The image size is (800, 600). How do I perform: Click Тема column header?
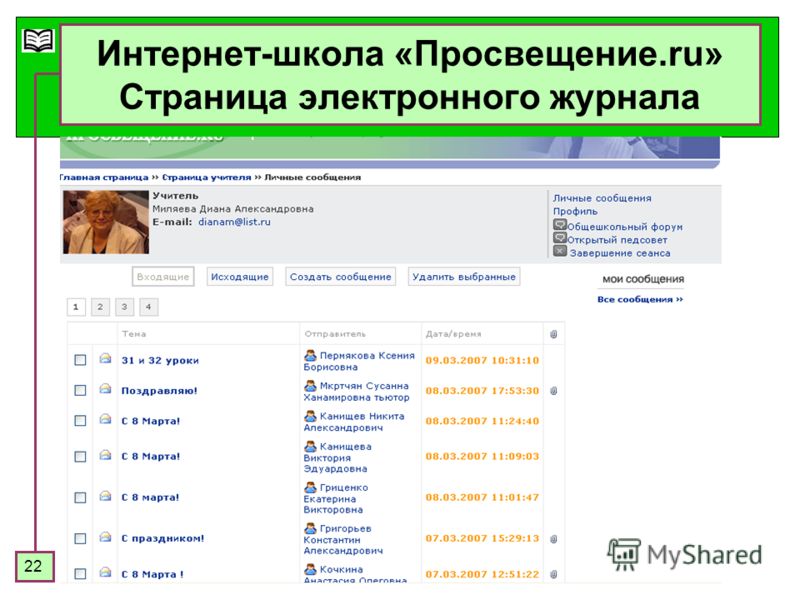coord(134,334)
